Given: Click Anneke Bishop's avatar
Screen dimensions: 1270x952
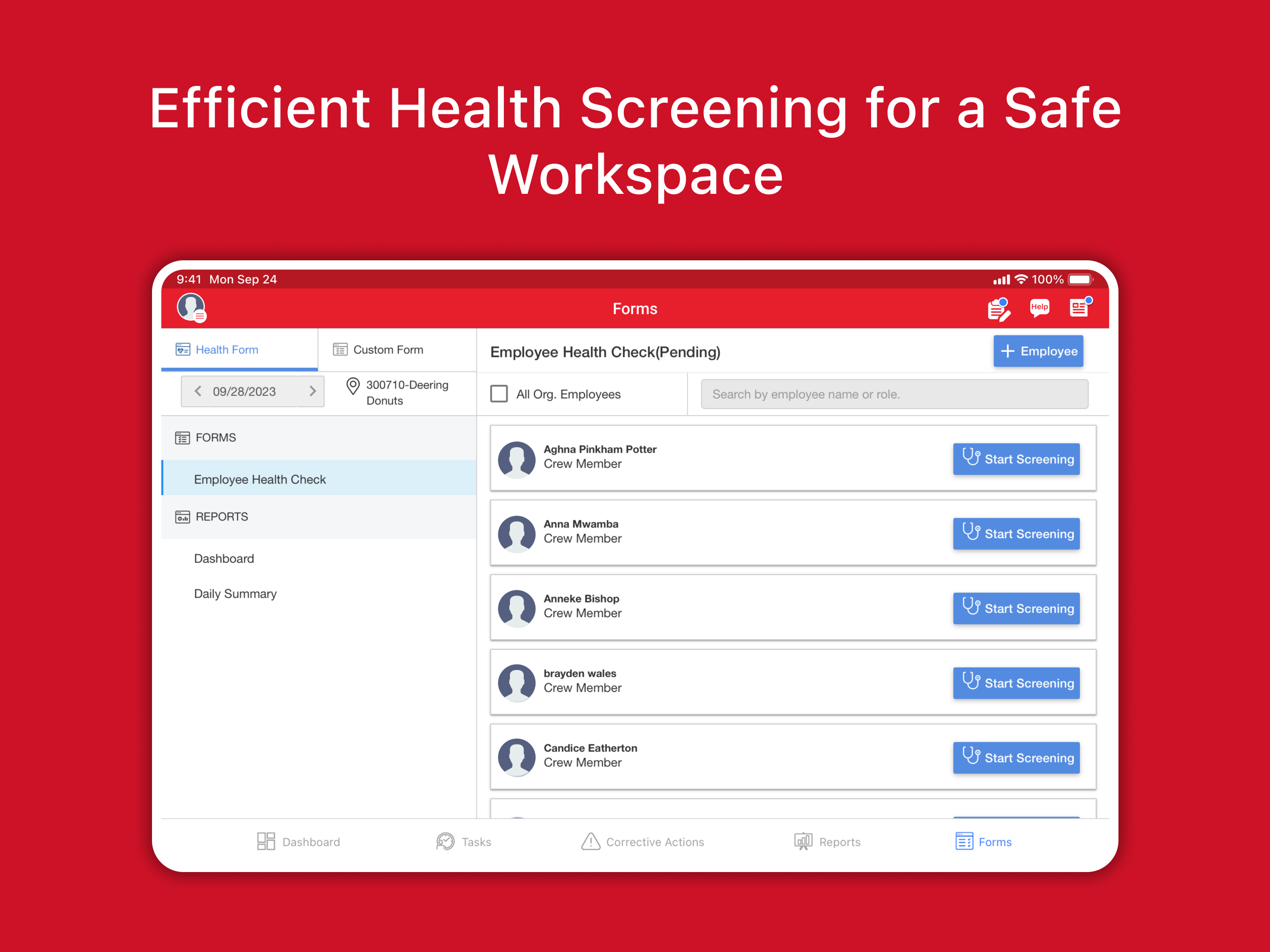Looking at the screenshot, I should [517, 608].
